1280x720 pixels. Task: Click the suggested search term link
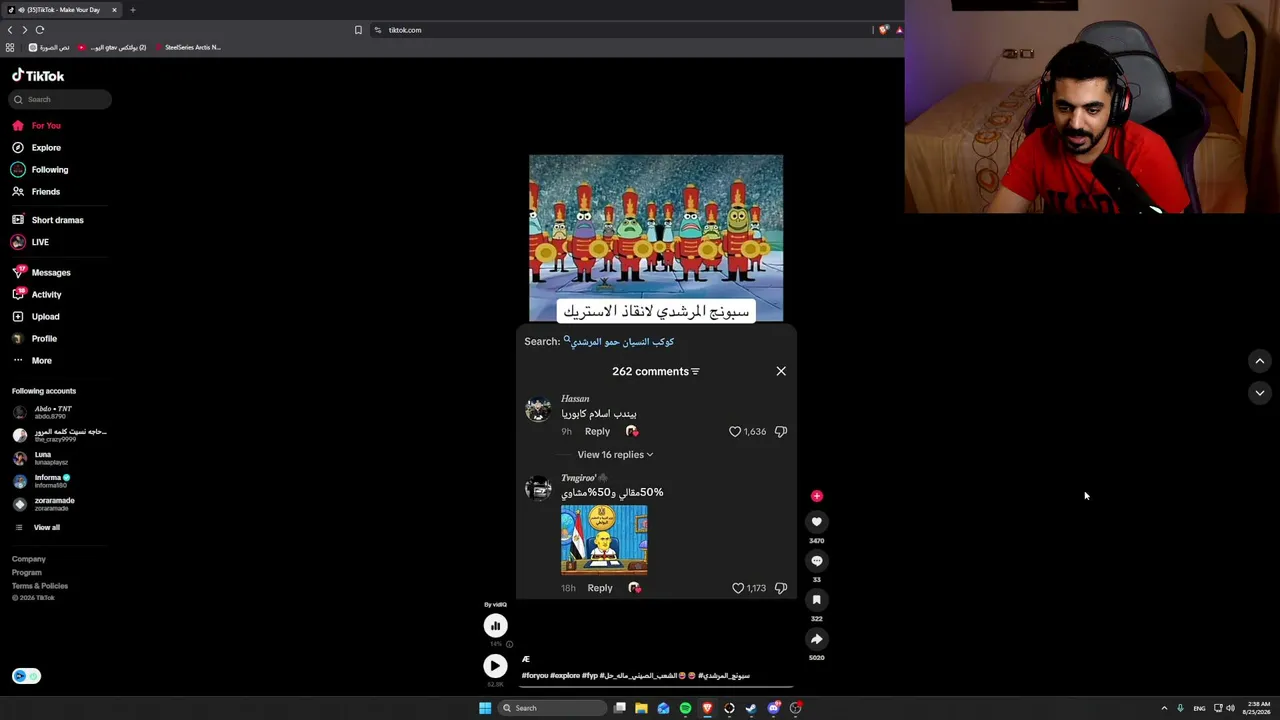click(620, 342)
